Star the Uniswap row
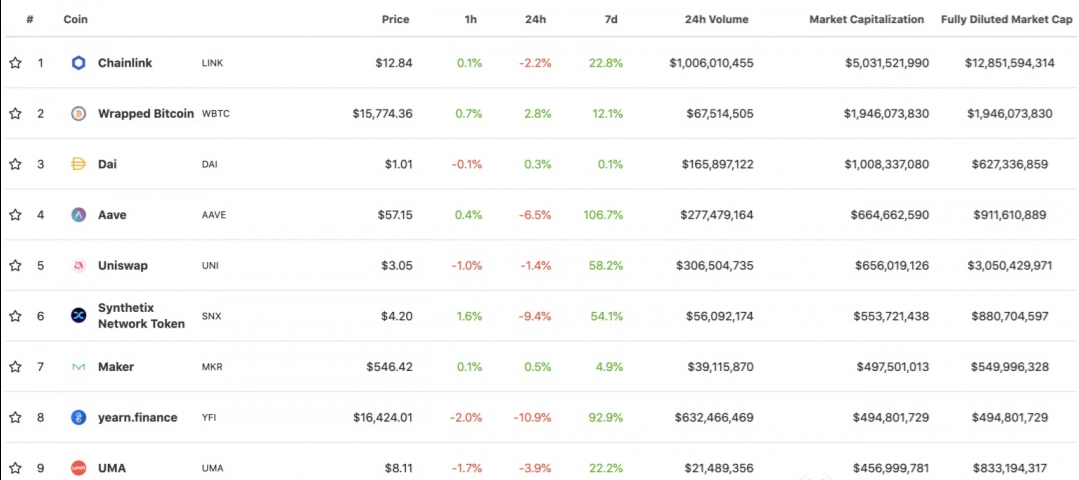 (15, 265)
